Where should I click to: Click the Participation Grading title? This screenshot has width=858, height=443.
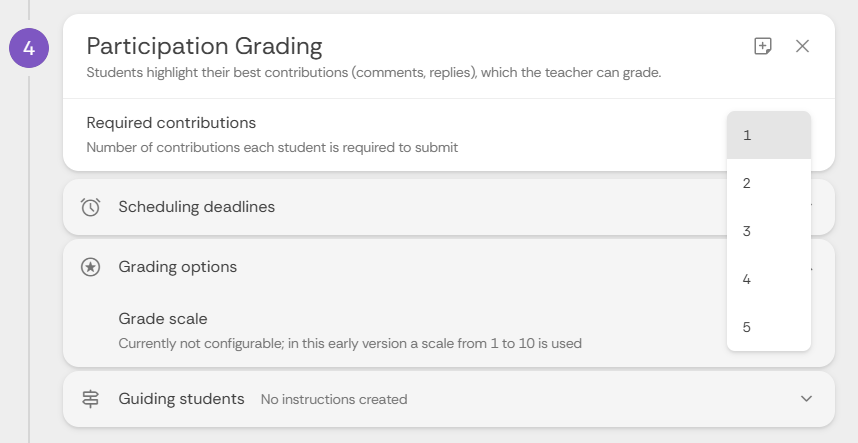204,46
